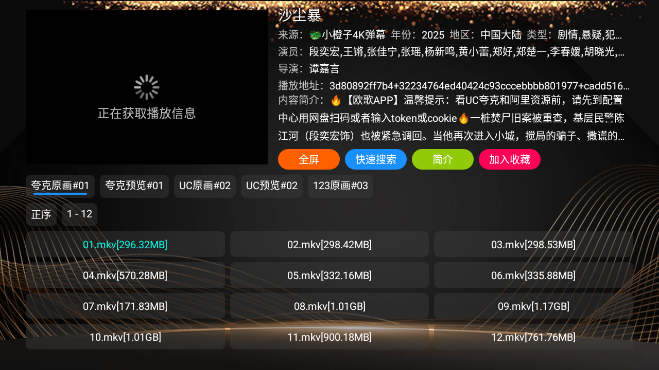
Task: Play episode 06.mkv[335.88MB]
Action: point(533,275)
